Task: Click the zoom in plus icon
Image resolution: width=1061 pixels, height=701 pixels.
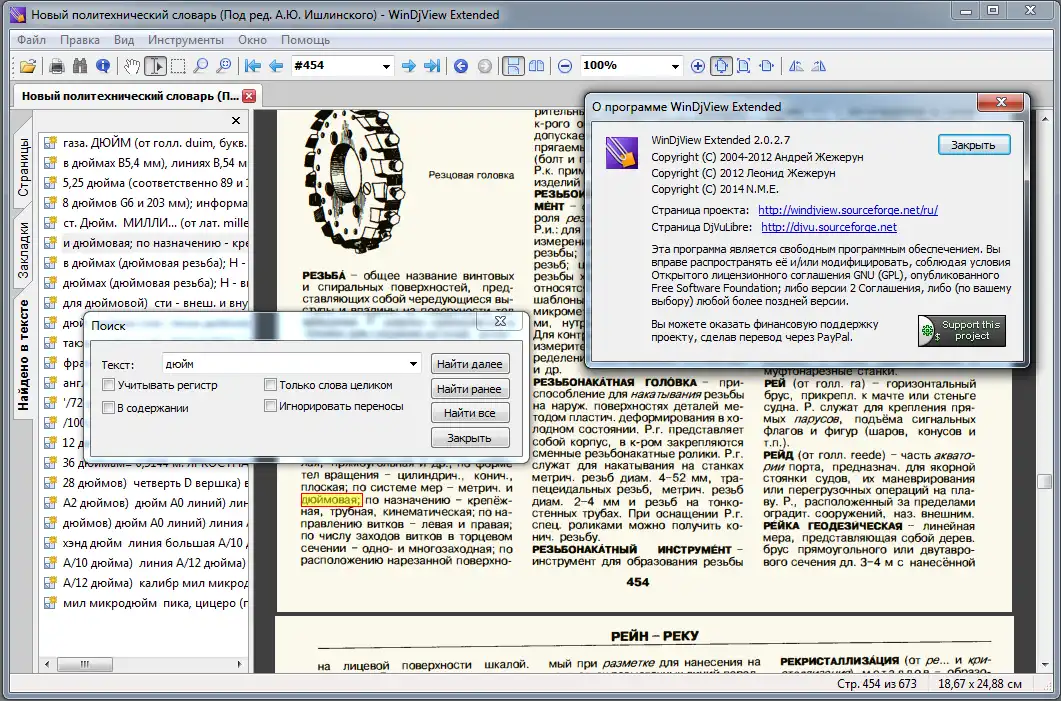Action: (x=699, y=66)
